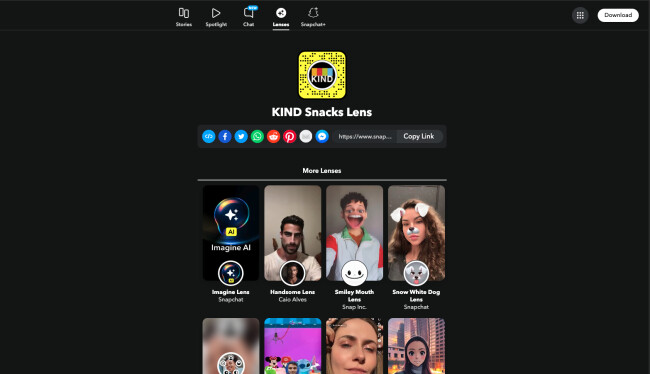Click the Download button
Screen dimensions: 650x374
[x=618, y=15]
